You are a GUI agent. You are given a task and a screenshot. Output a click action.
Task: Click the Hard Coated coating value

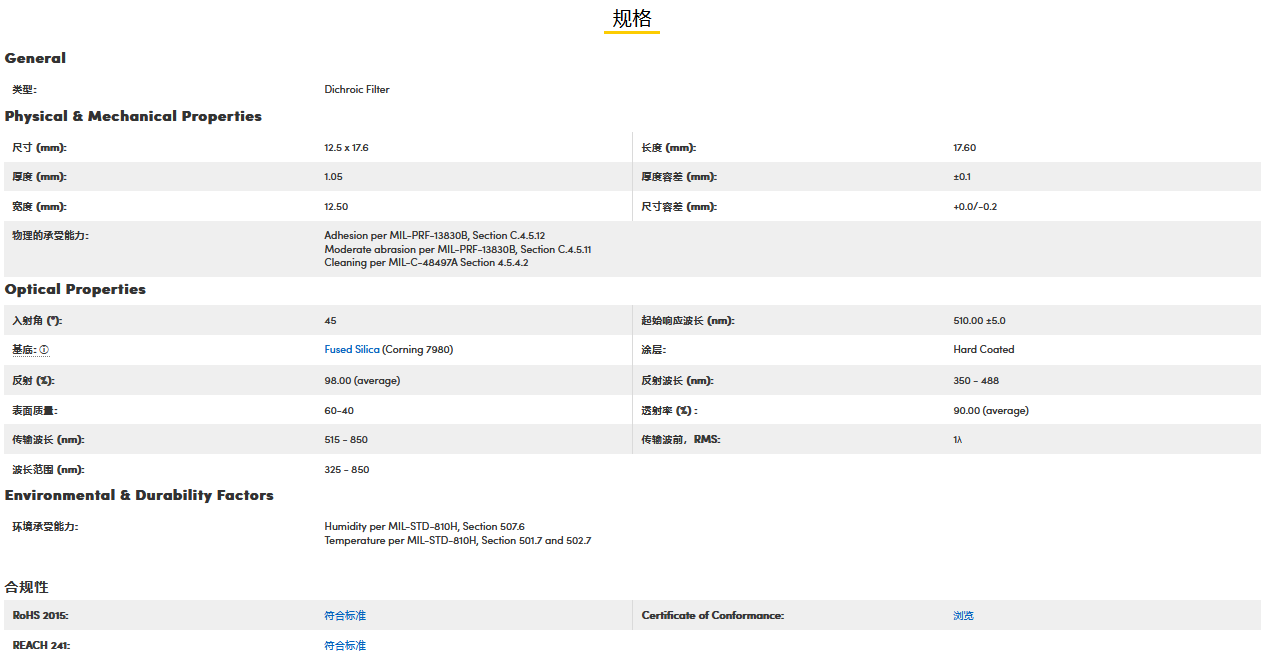[984, 350]
